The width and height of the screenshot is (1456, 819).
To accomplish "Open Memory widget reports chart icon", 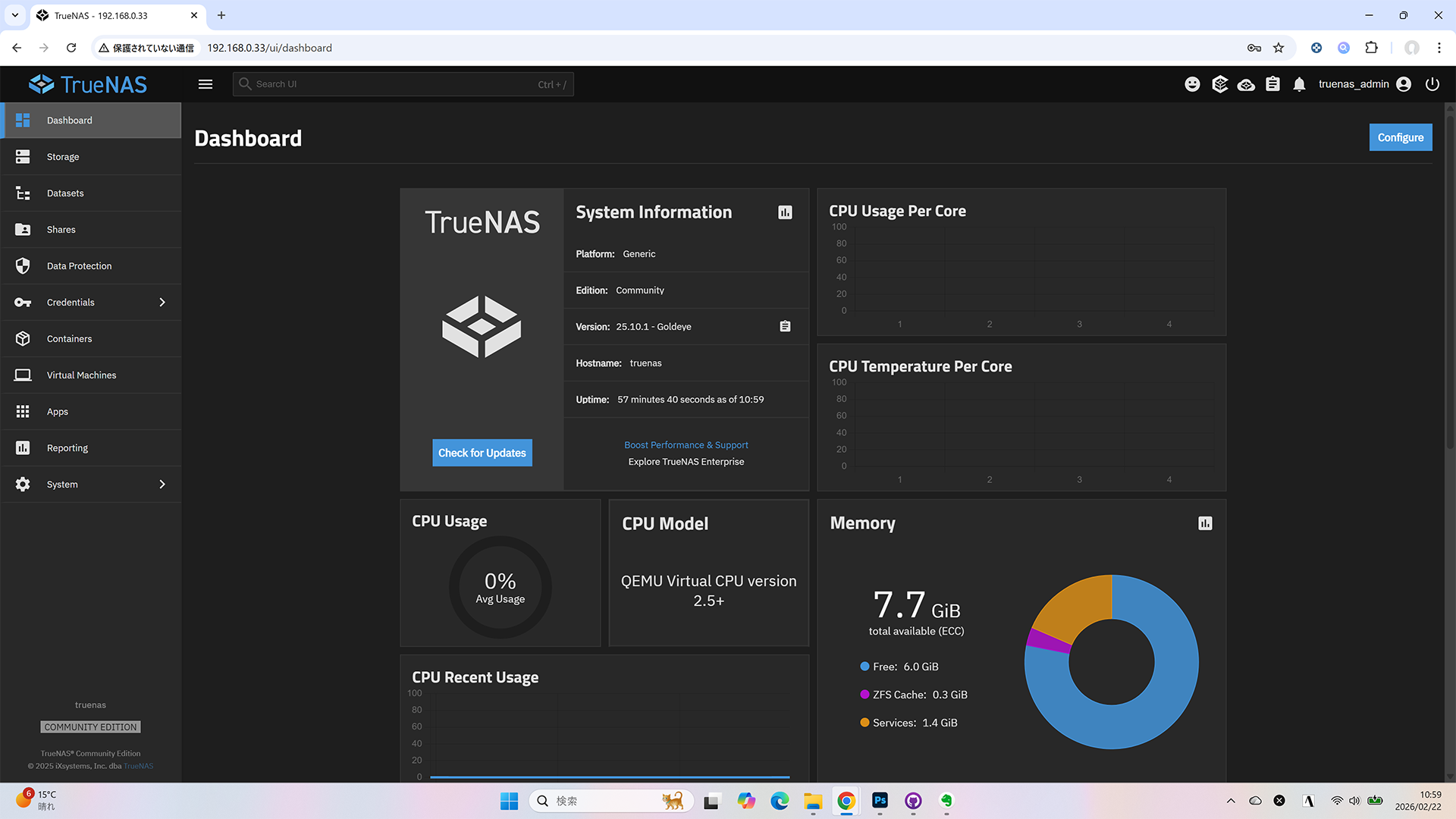I will click(1205, 523).
